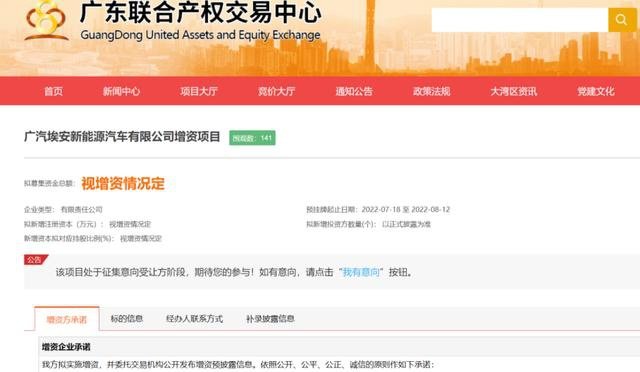Select 大湾区资讯 in the navigation bar

tap(513, 91)
